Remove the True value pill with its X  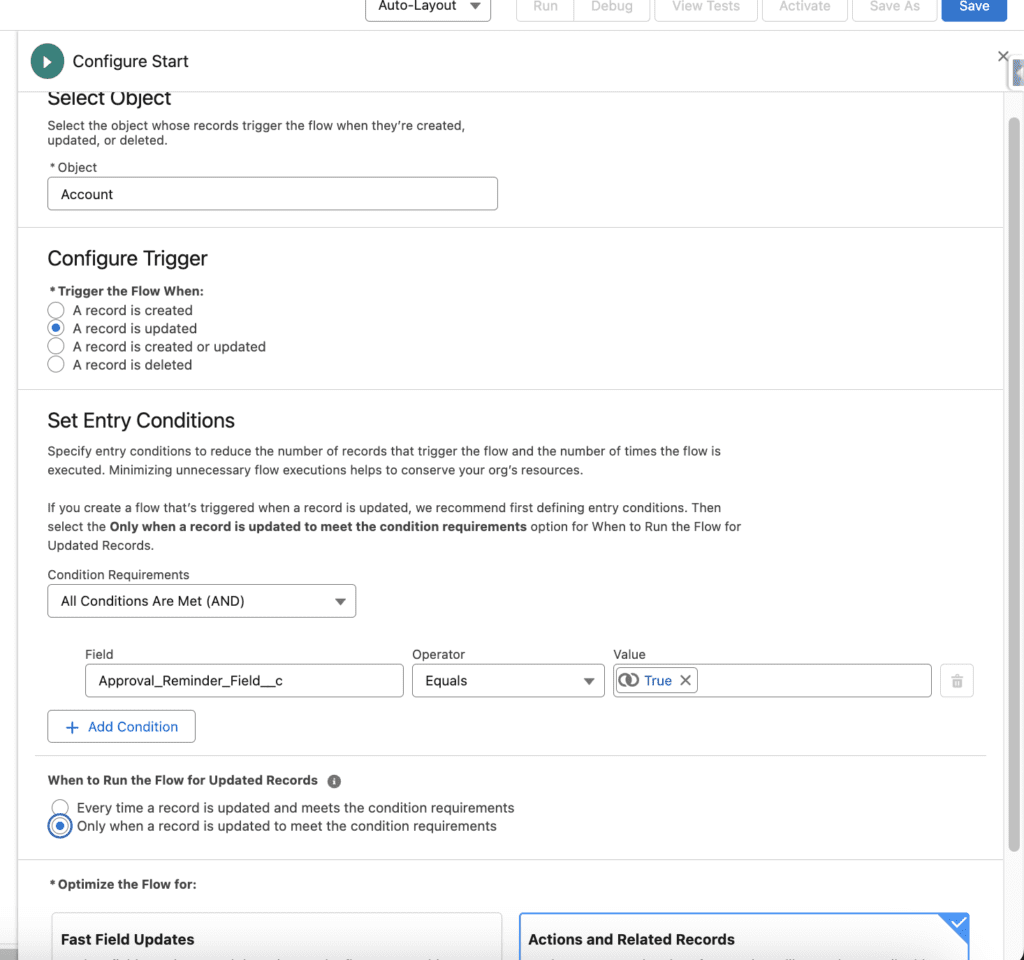point(686,680)
